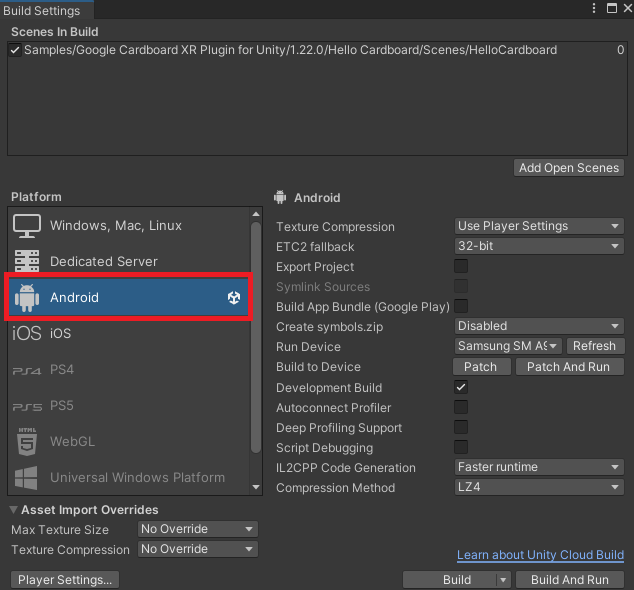Disable the Development Build checkbox

[461, 387]
